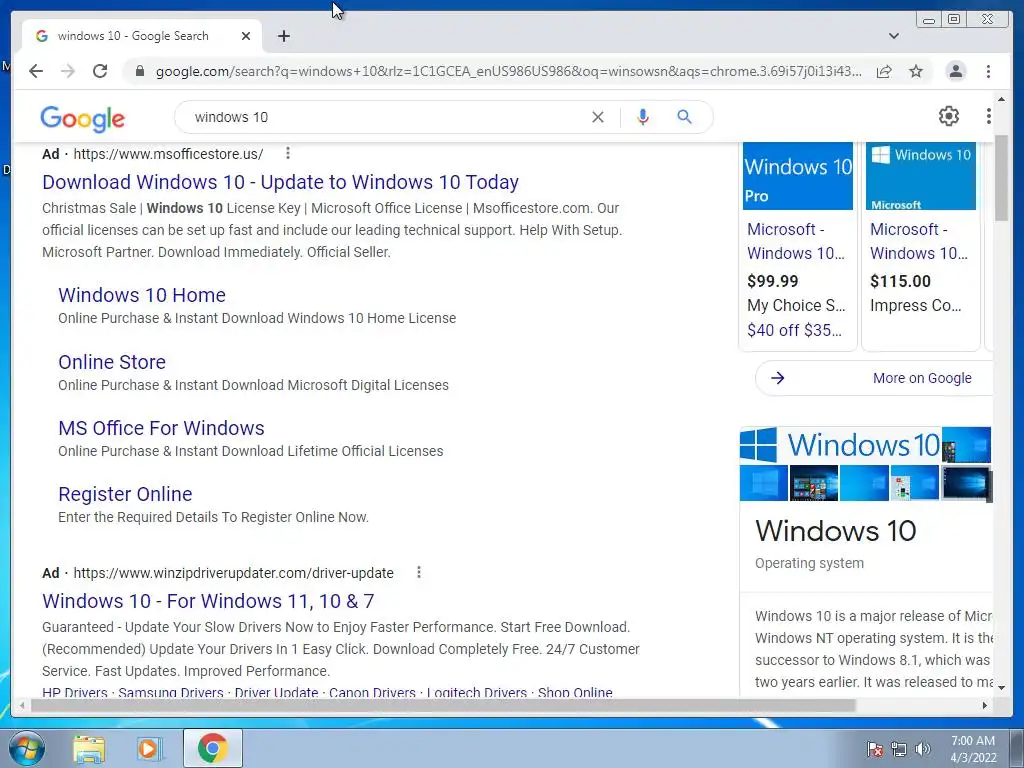Click the horizontal scrollbar thumb
This screenshot has height=768, width=1024.
click(443, 705)
